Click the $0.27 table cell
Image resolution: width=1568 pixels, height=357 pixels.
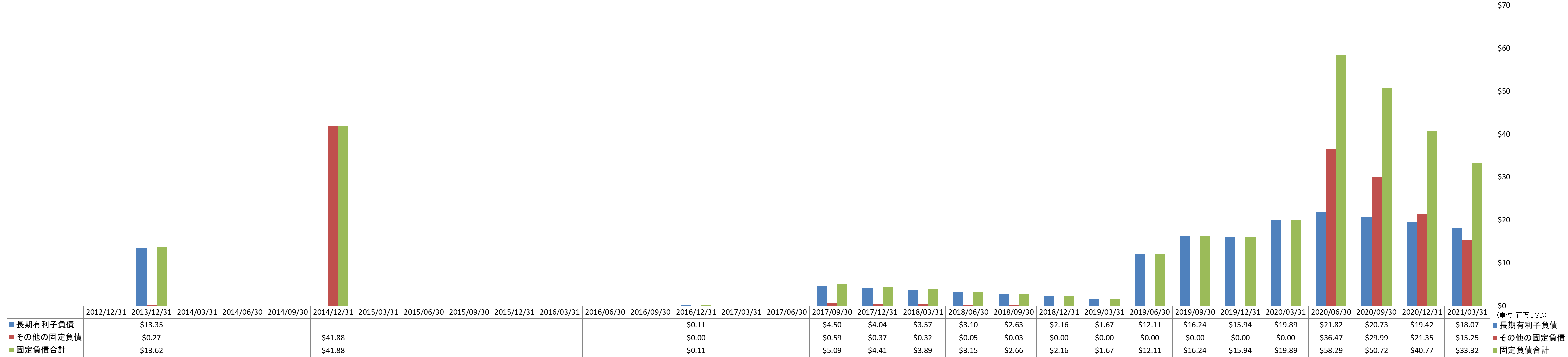[152, 338]
